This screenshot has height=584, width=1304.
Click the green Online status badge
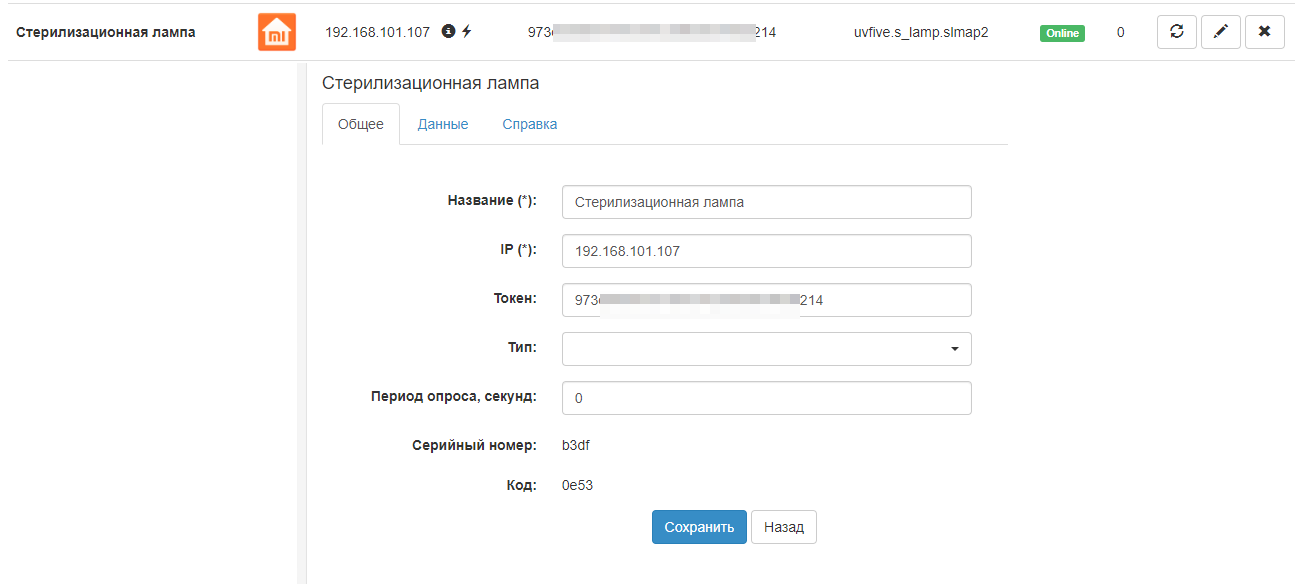tap(1062, 33)
